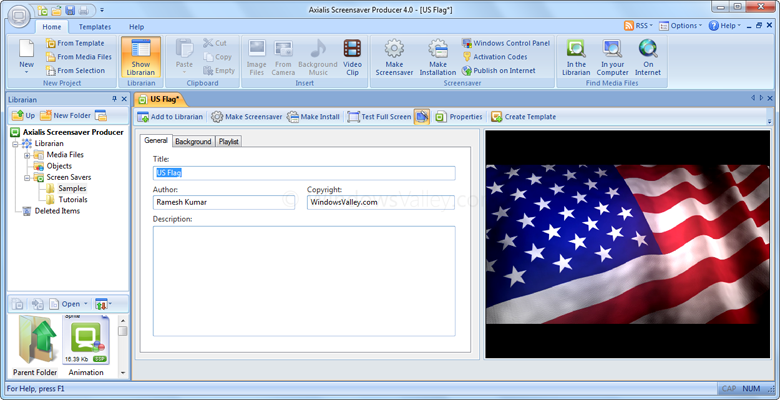The image size is (780, 400).
Task: Insert image From Camera
Action: 283,57
